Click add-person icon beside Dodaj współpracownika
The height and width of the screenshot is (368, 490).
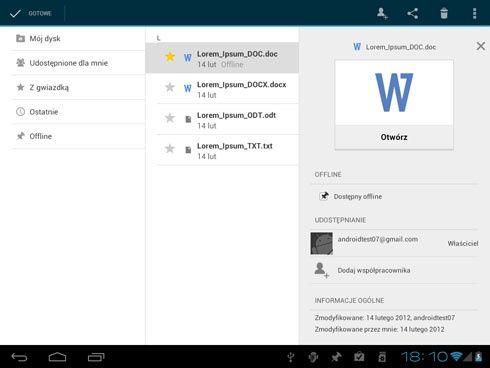pyautogui.click(x=321, y=270)
